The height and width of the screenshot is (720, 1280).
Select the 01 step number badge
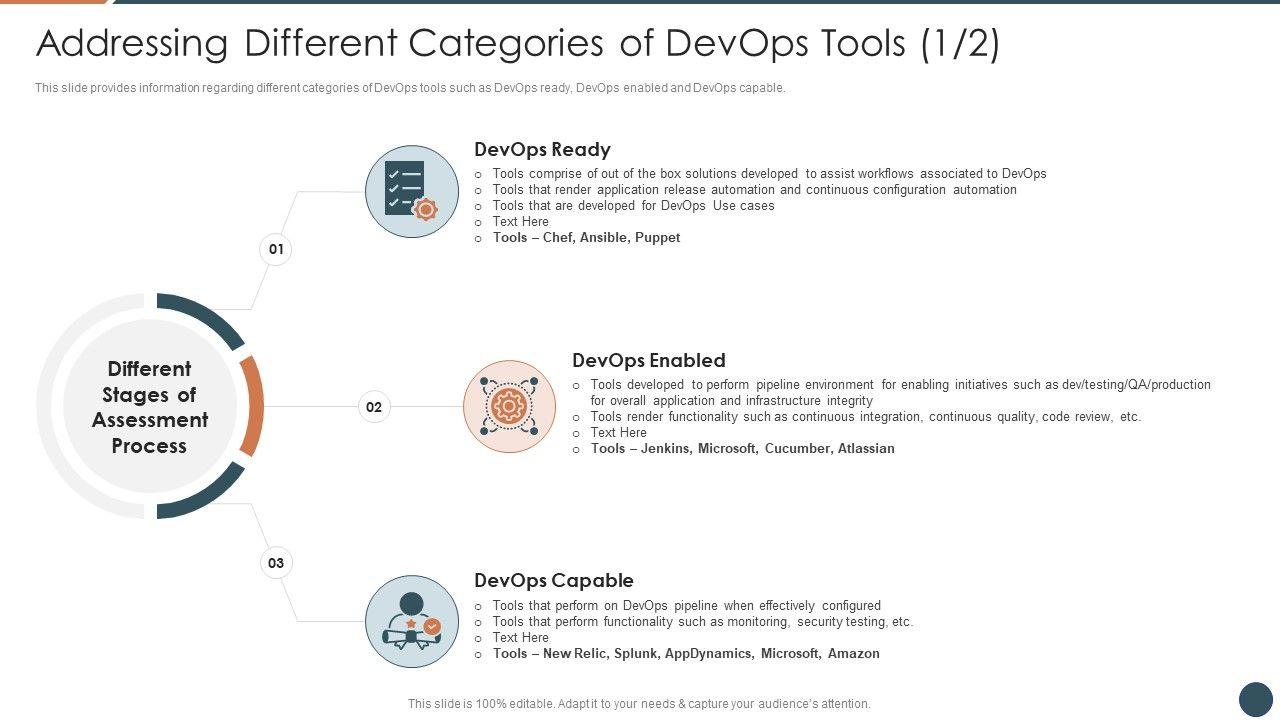click(276, 249)
